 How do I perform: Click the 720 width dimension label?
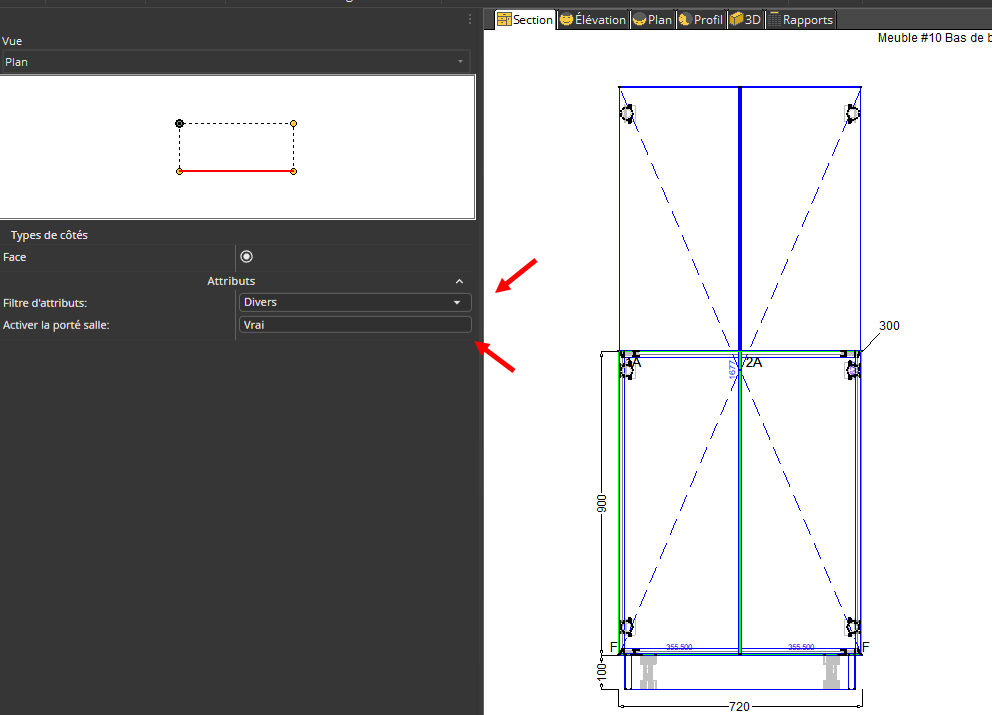pyautogui.click(x=739, y=706)
